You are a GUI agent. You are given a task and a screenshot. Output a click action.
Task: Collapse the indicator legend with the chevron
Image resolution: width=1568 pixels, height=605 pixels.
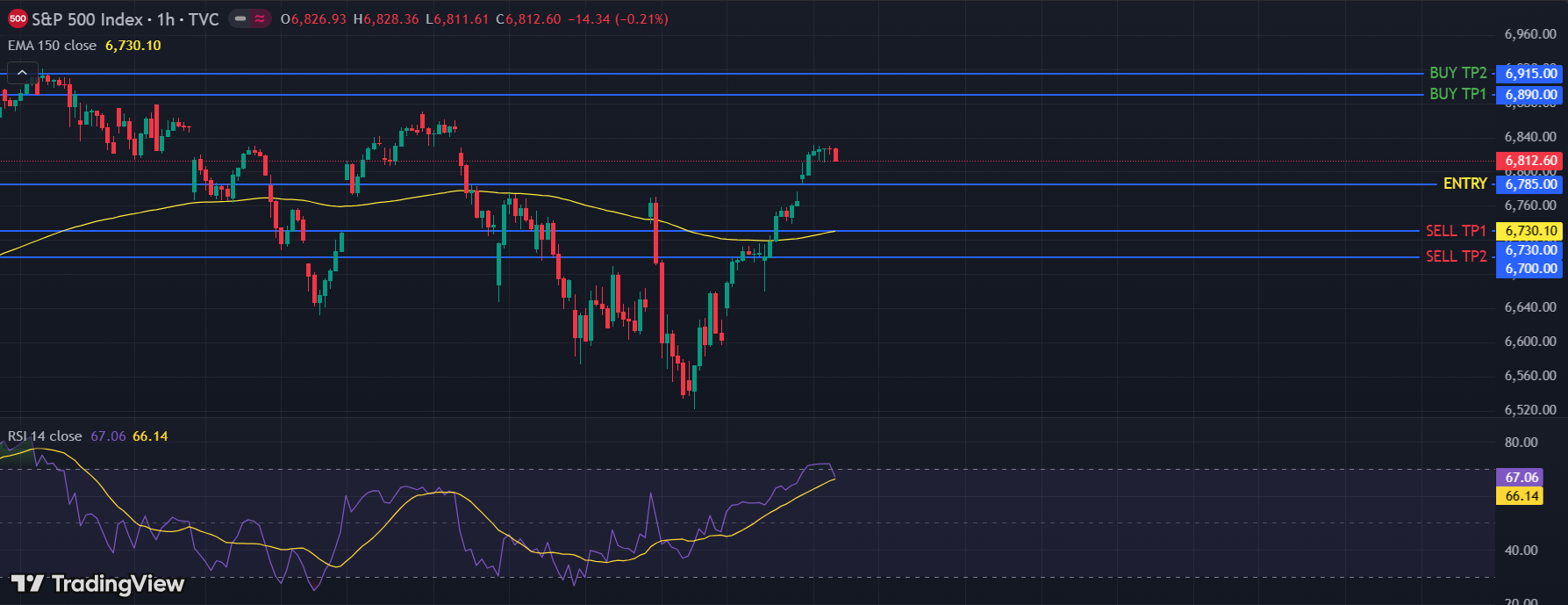22,73
